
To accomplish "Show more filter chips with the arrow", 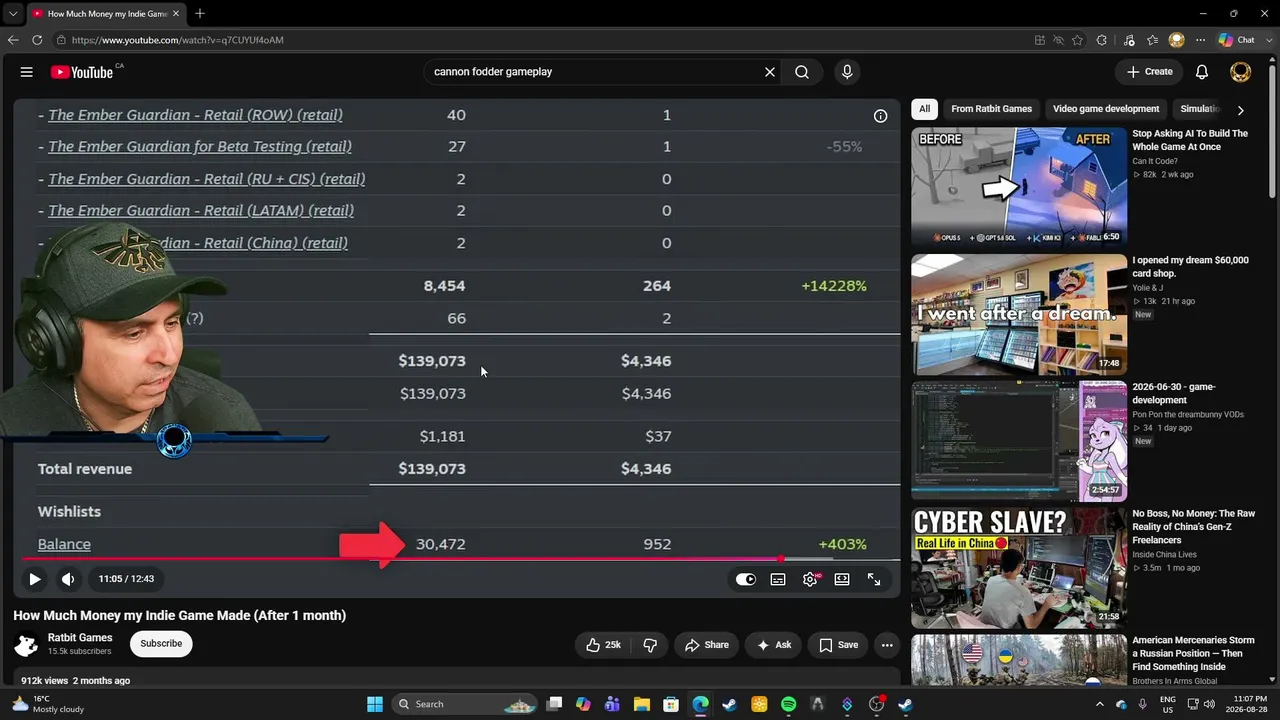I will (1240, 110).
